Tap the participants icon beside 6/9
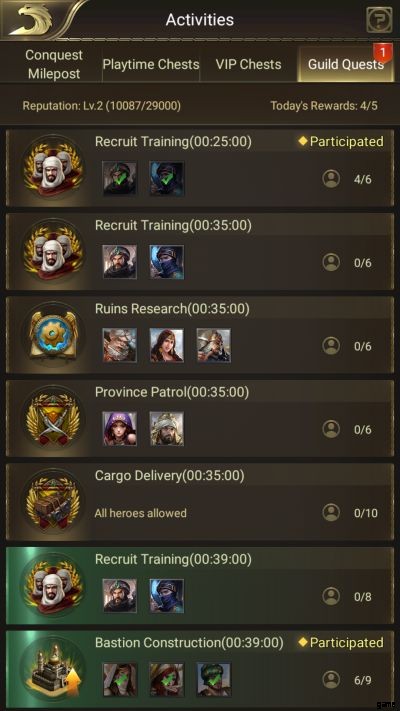The image size is (400, 711). [332, 680]
